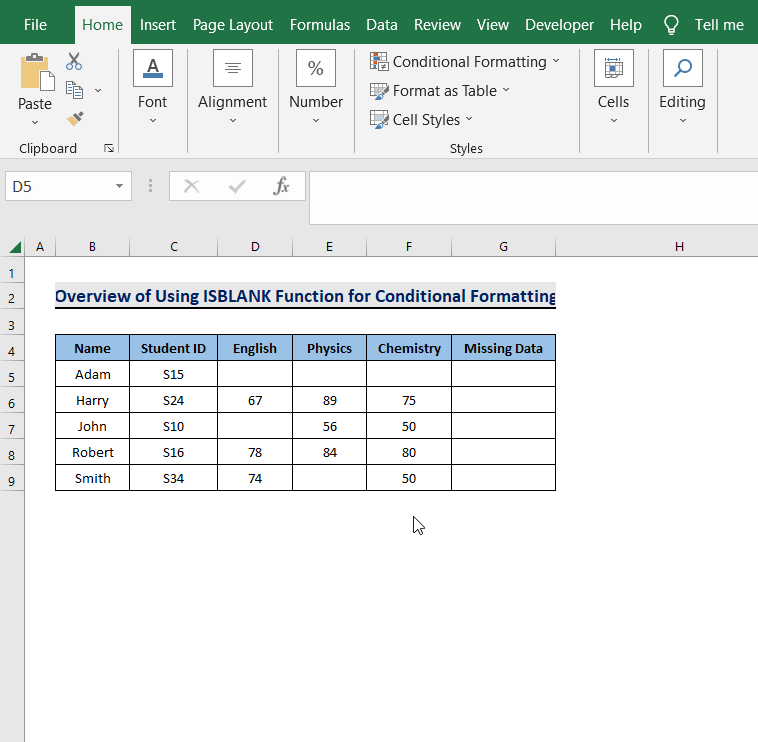
Task: Click the Conditional Formatting button label
Action: click(469, 62)
